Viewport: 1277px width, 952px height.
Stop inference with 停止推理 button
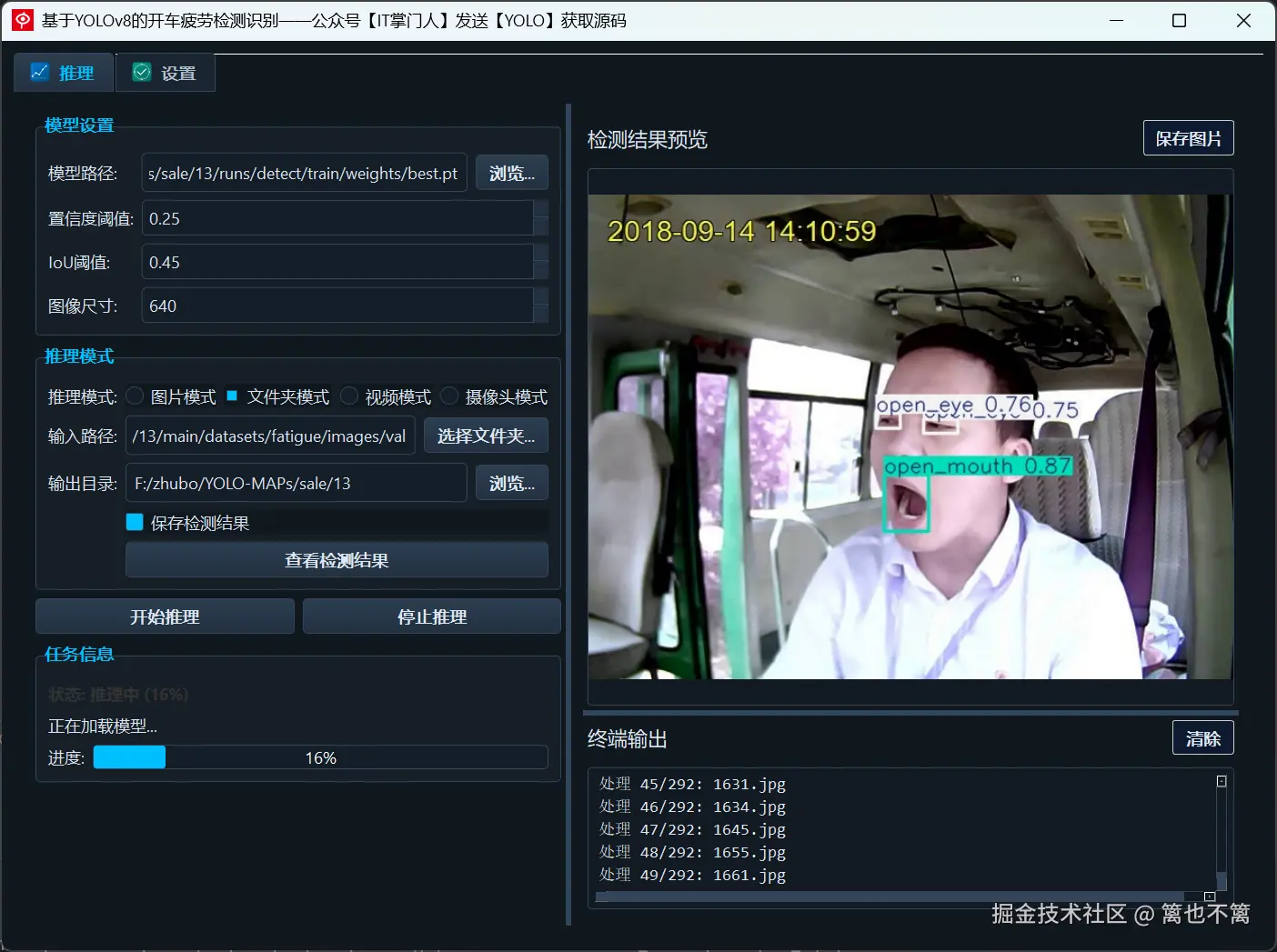click(x=432, y=616)
